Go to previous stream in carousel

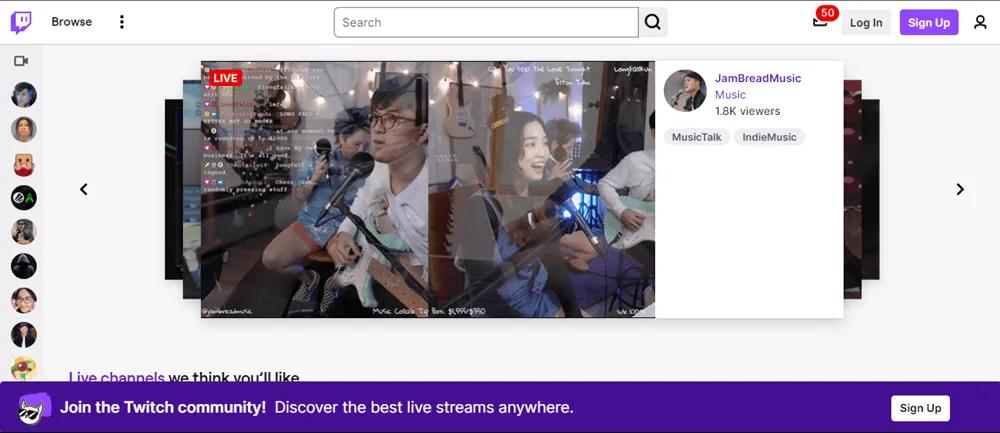[84, 189]
